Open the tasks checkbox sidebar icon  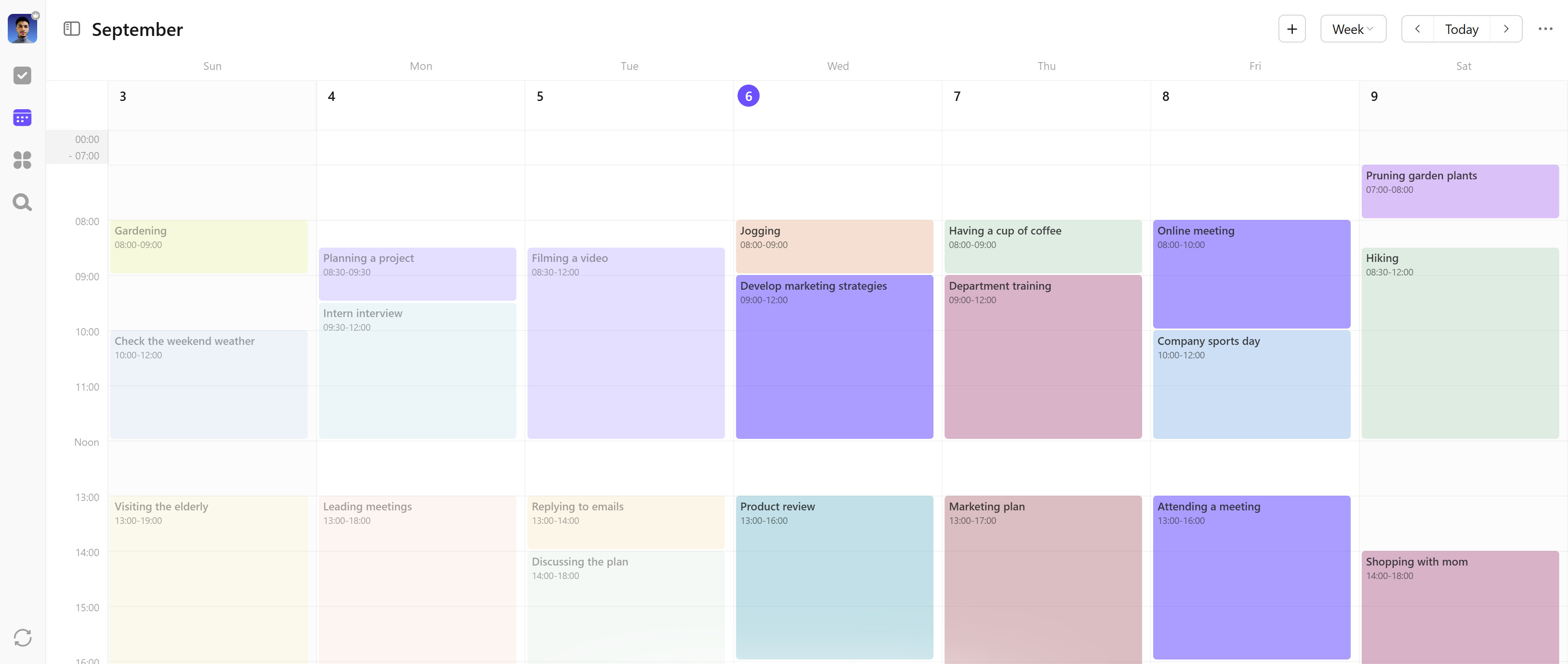(22, 76)
